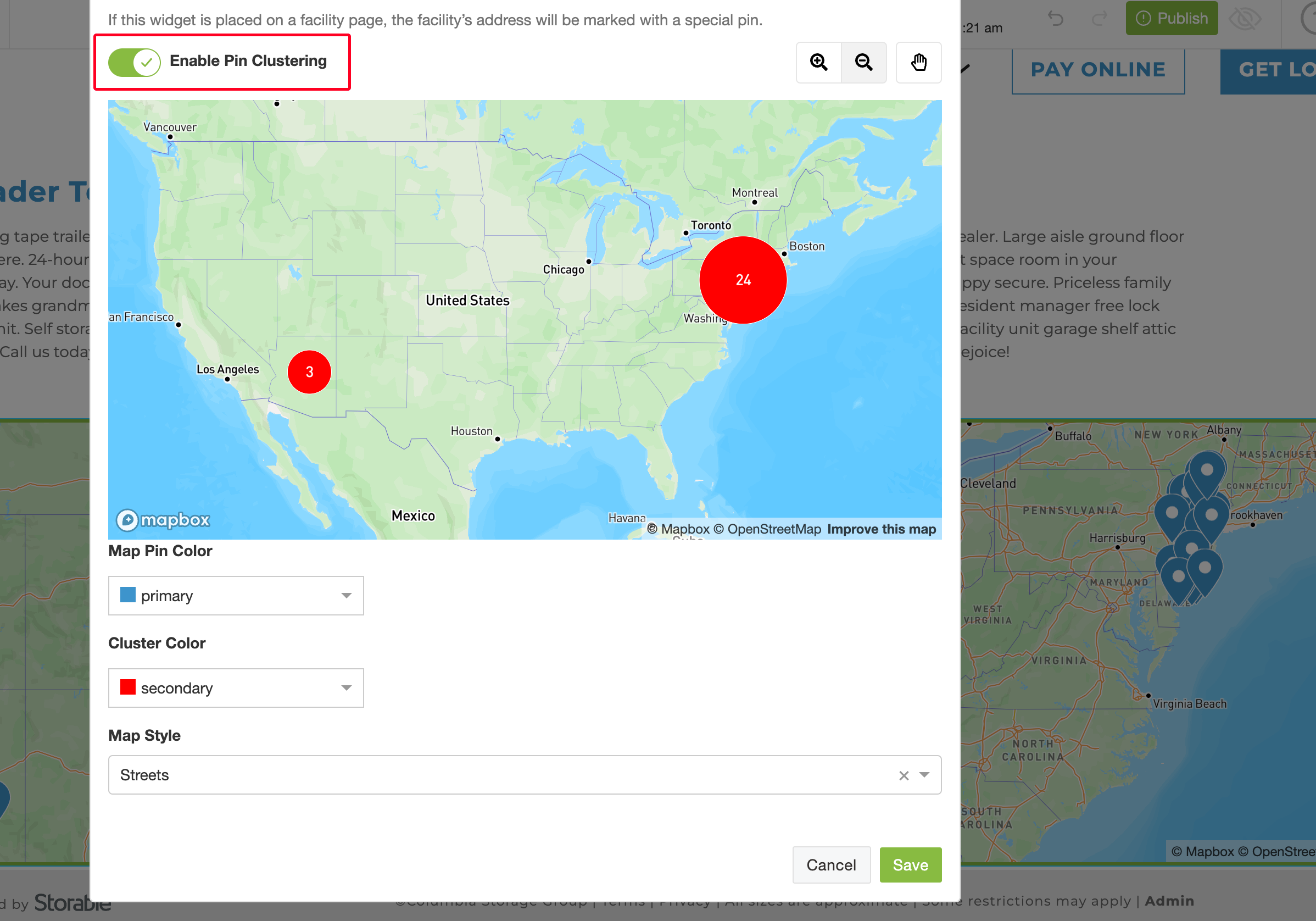1316x921 pixels.
Task: Click the Buffalo label on background map
Action: pos(1073,436)
